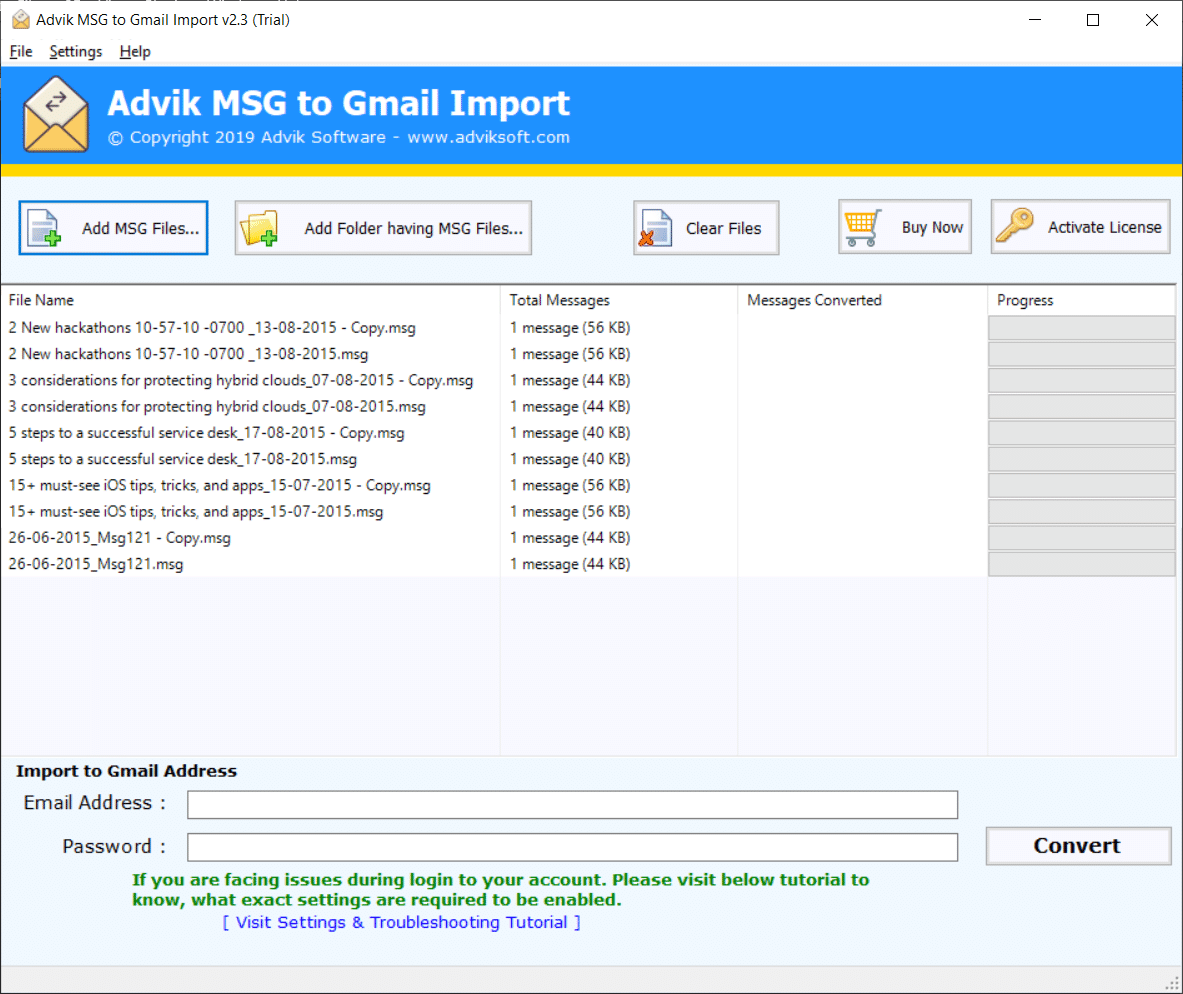Select '3 considerations for protecting hybrid clouds_07-08-2015 - Copy.msg'
The image size is (1183, 994).
coord(241,380)
